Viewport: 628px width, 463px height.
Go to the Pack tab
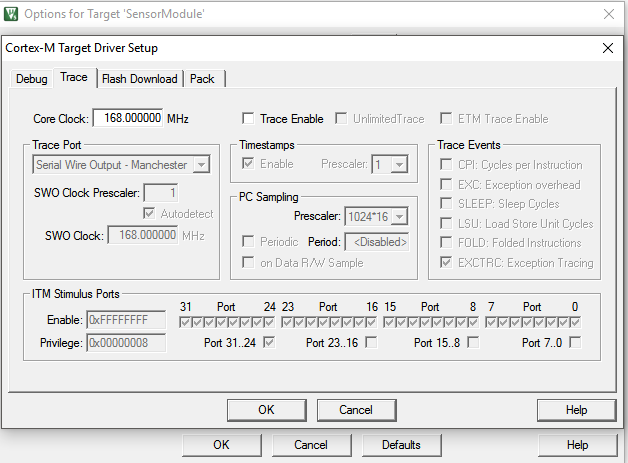pos(202,79)
